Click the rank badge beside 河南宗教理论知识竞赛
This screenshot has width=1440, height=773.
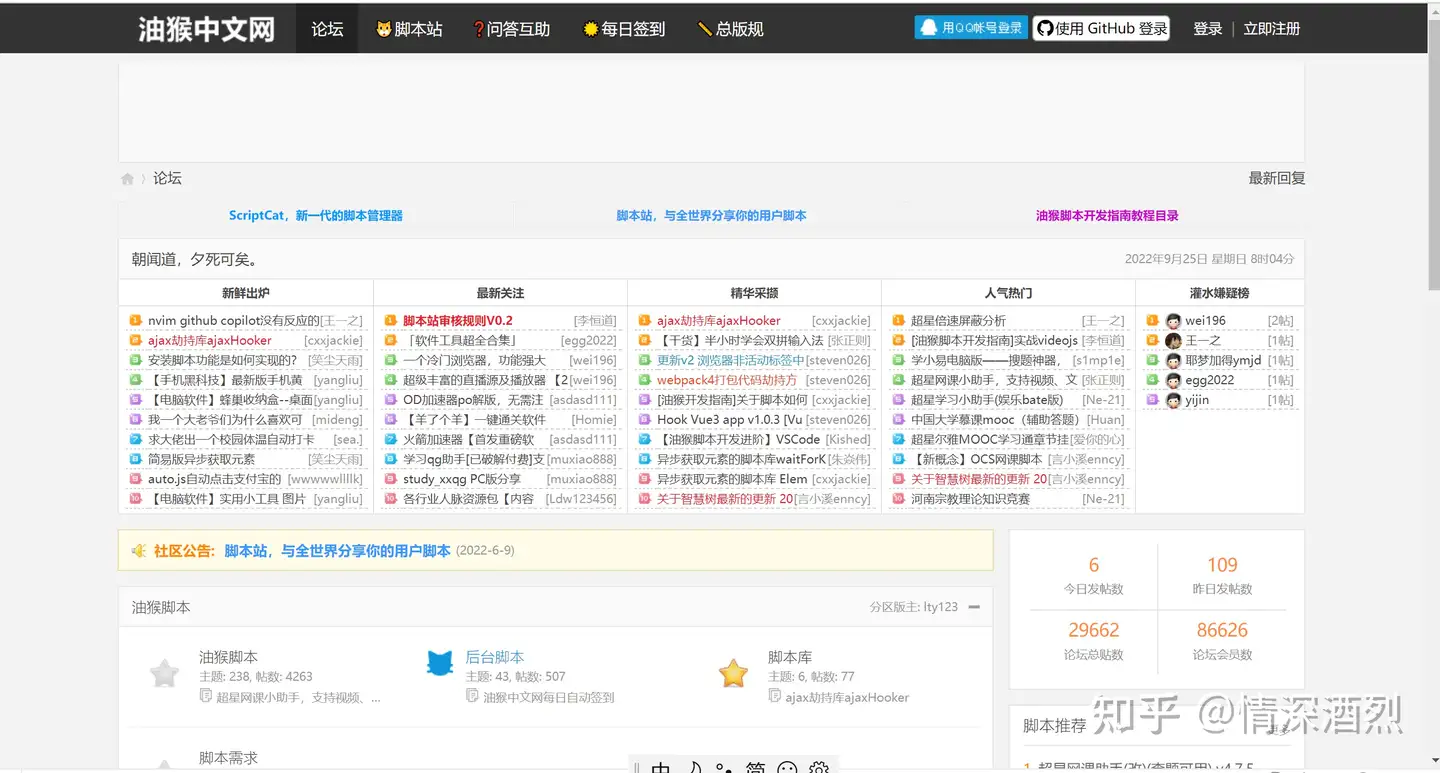(x=899, y=499)
